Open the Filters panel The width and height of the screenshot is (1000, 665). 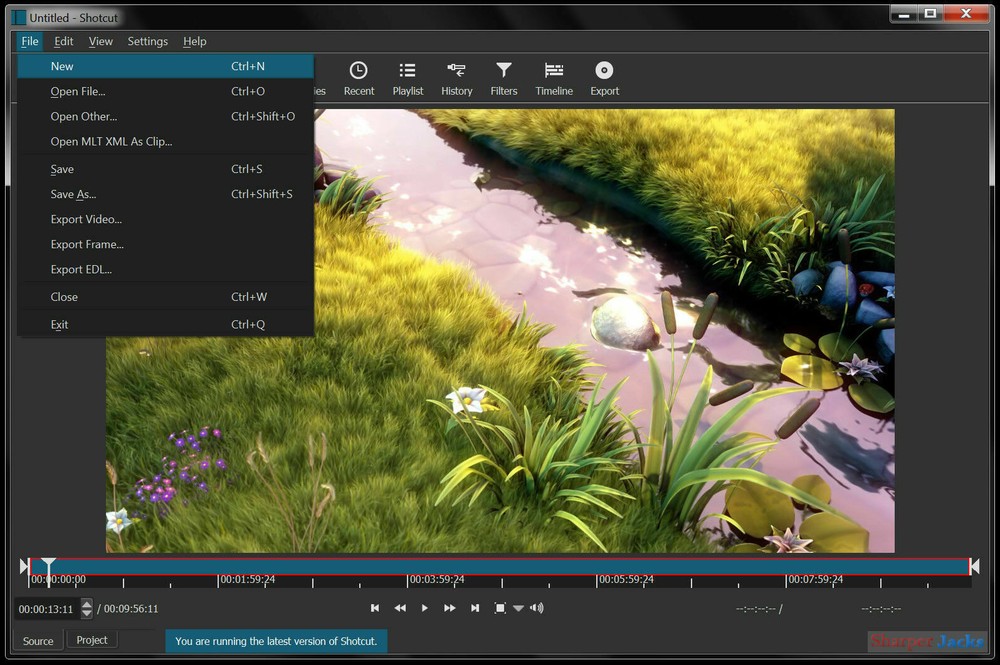point(503,78)
